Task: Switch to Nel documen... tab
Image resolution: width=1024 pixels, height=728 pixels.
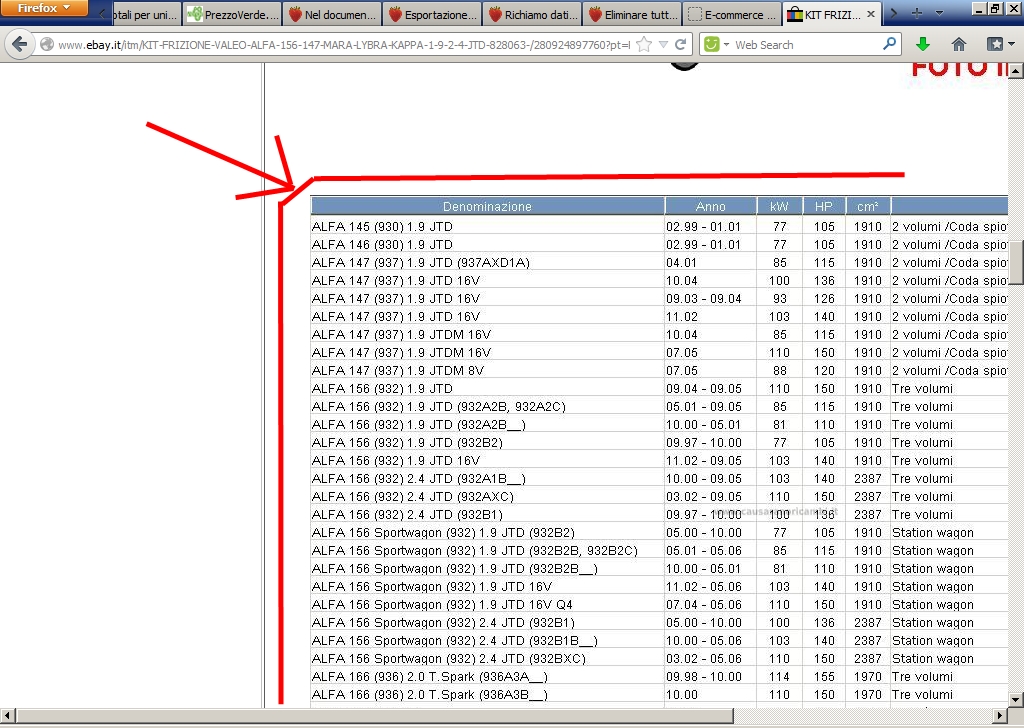Action: [x=333, y=14]
